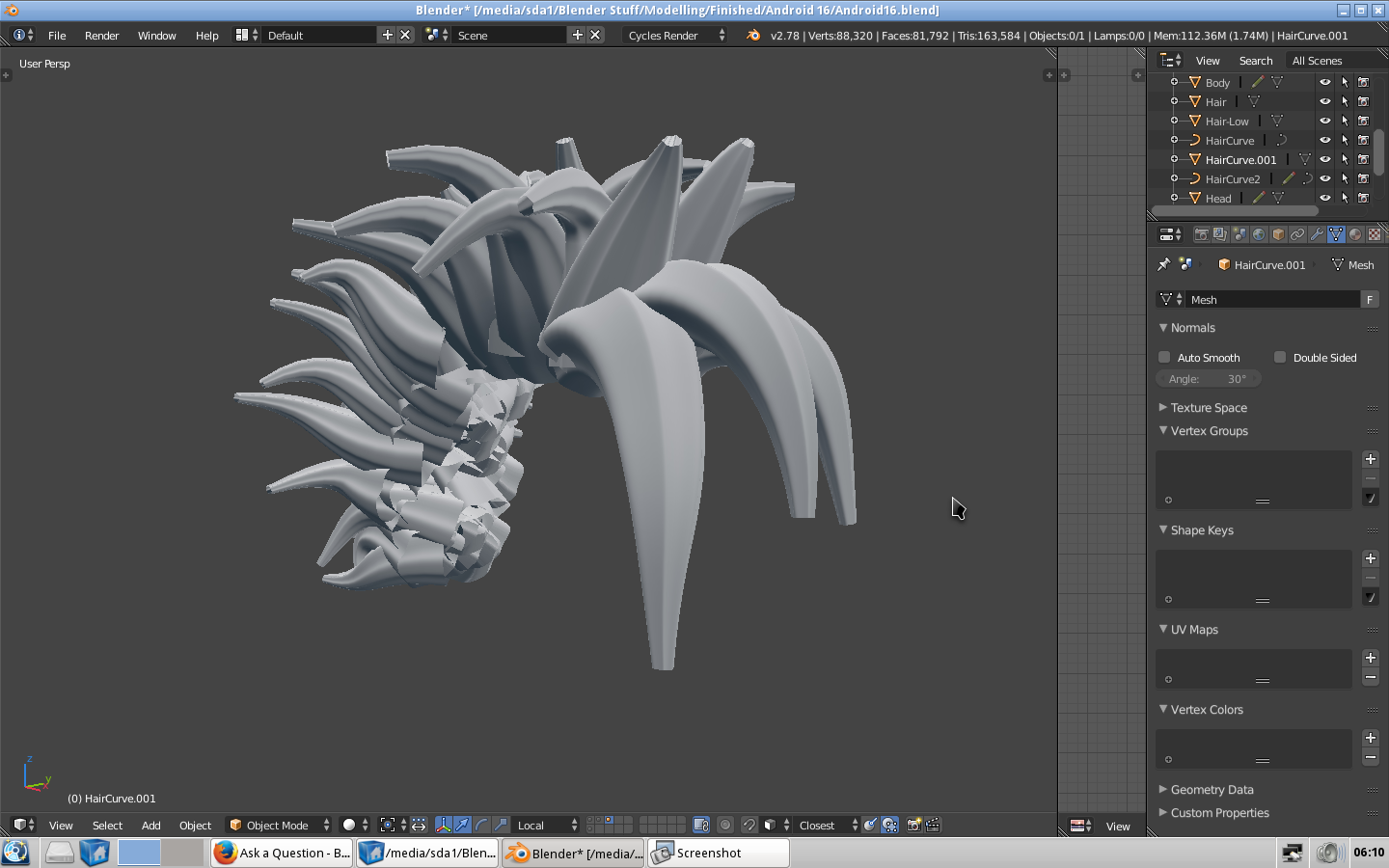1389x868 pixels.
Task: Open the 3D view Select menu
Action: coord(107,826)
